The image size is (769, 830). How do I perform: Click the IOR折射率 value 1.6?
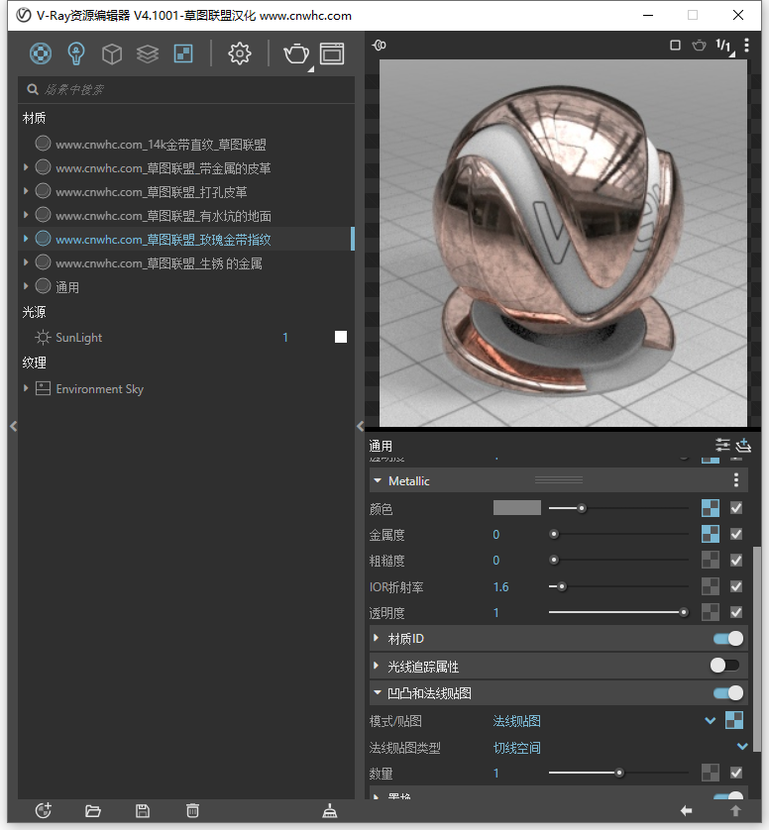[x=501, y=587]
